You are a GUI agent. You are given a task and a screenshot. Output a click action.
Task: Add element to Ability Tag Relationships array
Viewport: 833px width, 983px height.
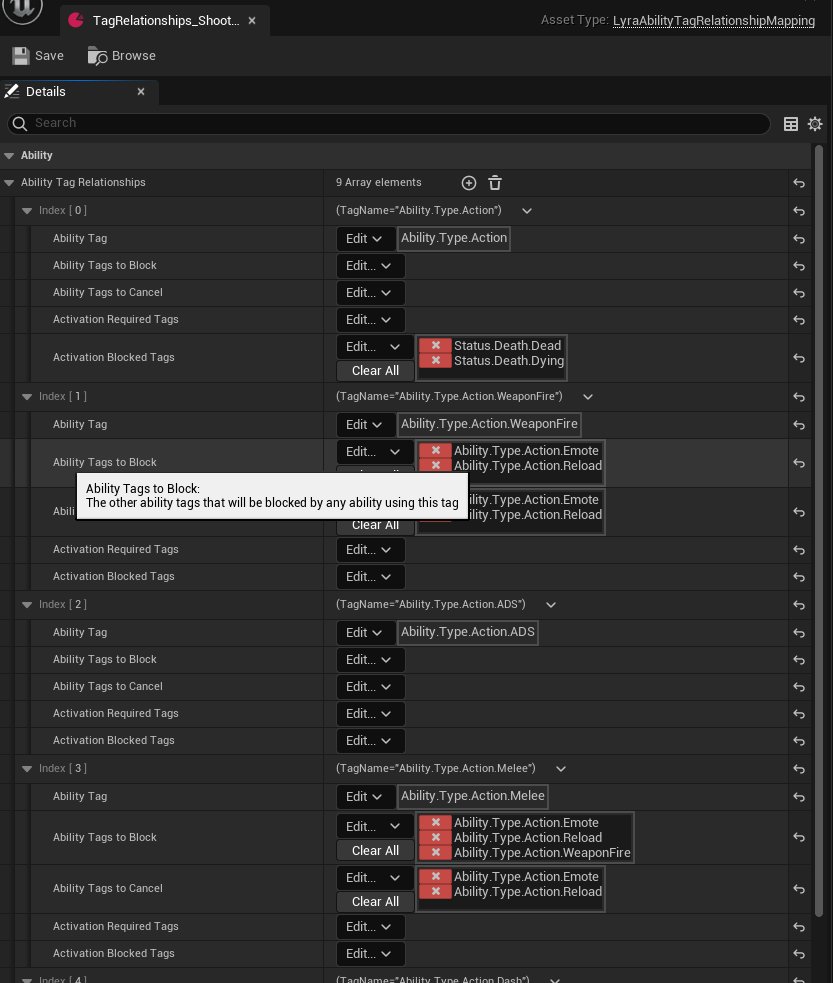point(469,182)
